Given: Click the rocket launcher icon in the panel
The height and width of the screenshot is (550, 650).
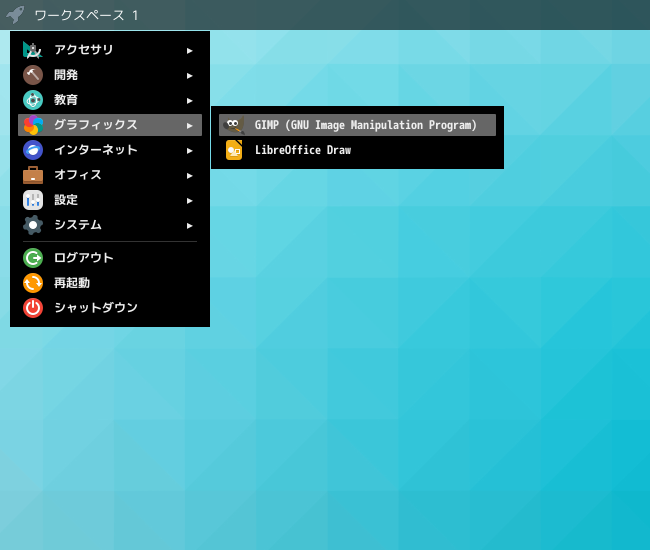Looking at the screenshot, I should point(15,15).
